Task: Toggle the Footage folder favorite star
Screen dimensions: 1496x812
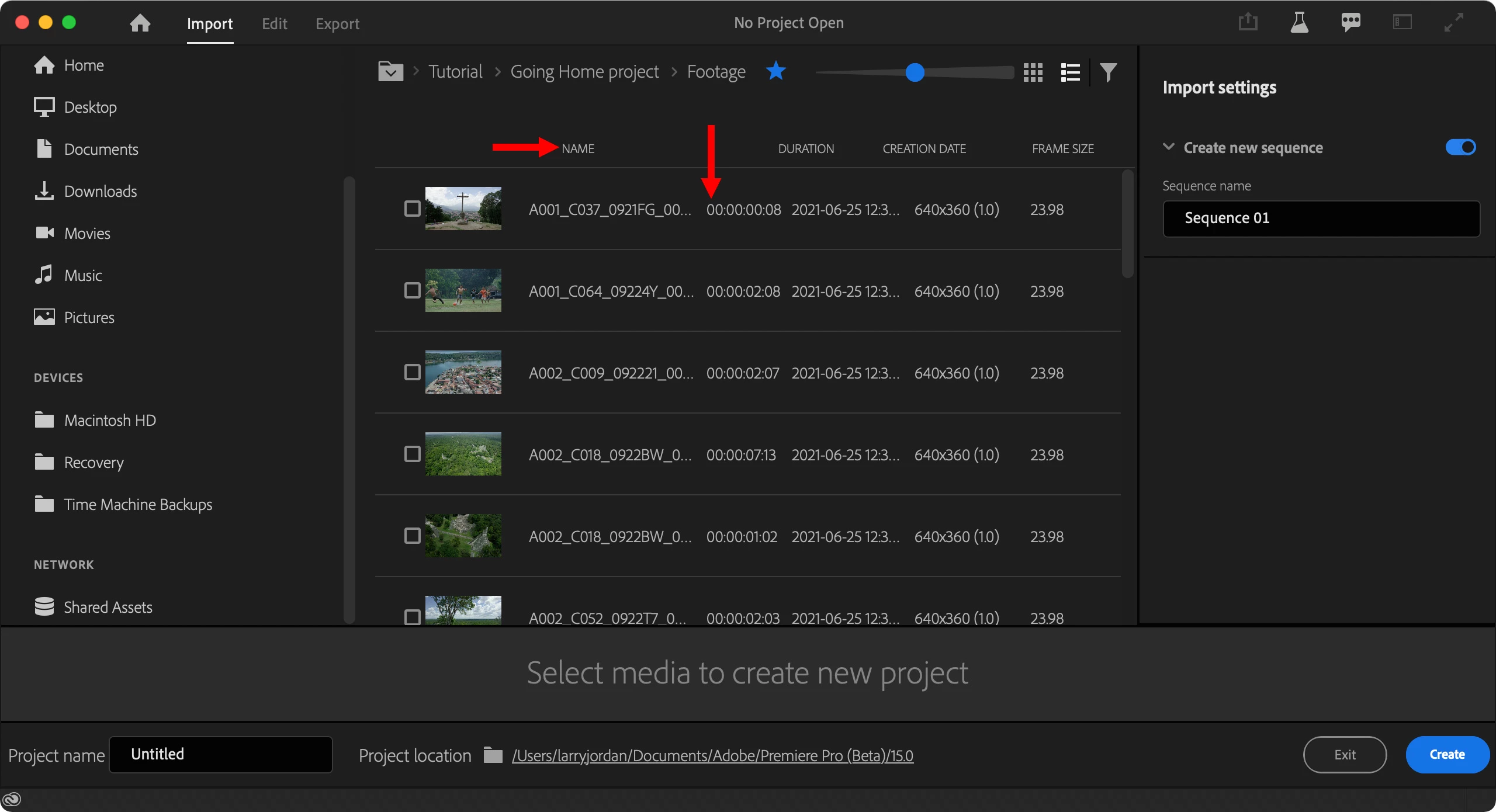Action: point(776,71)
